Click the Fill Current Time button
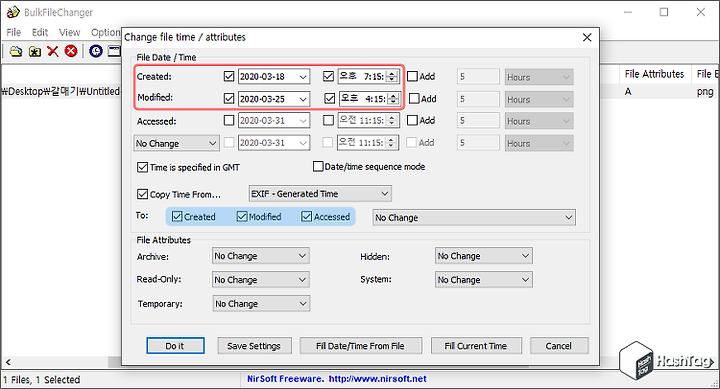The image size is (720, 389). click(x=476, y=346)
